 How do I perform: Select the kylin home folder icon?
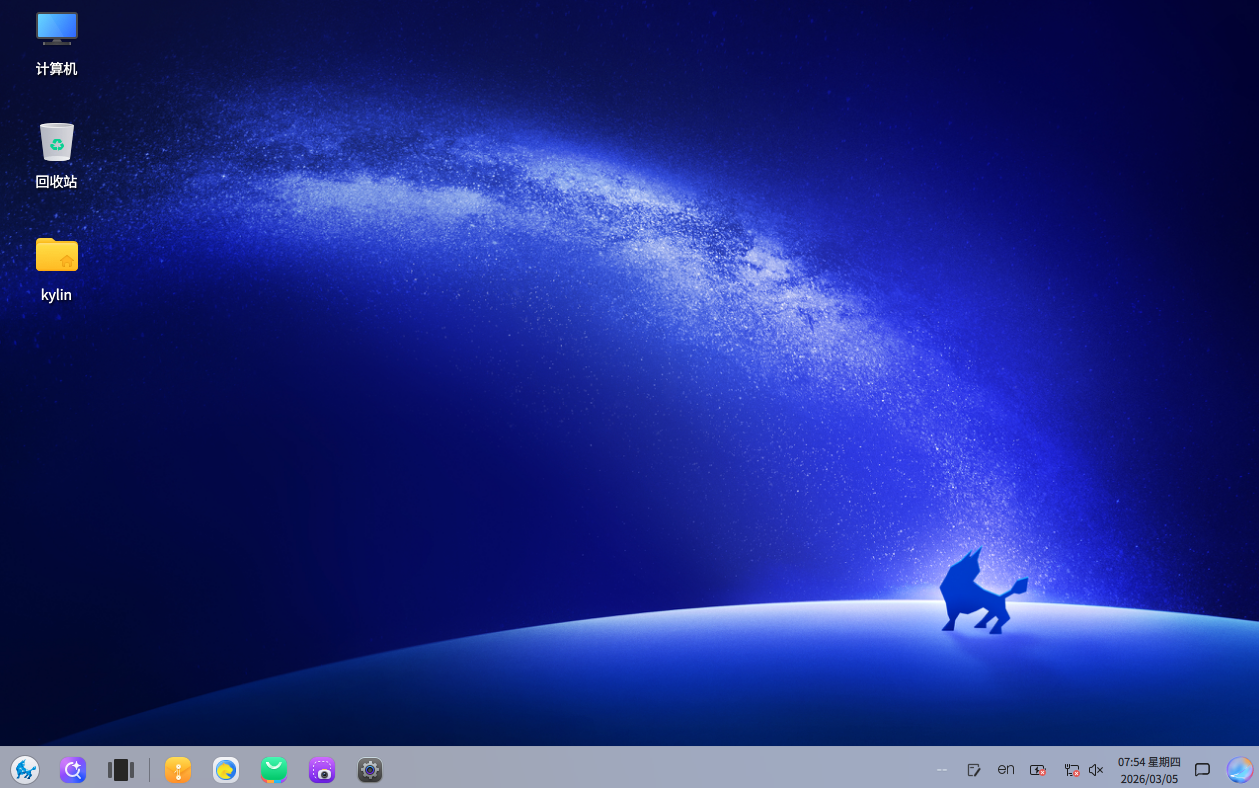(57, 254)
